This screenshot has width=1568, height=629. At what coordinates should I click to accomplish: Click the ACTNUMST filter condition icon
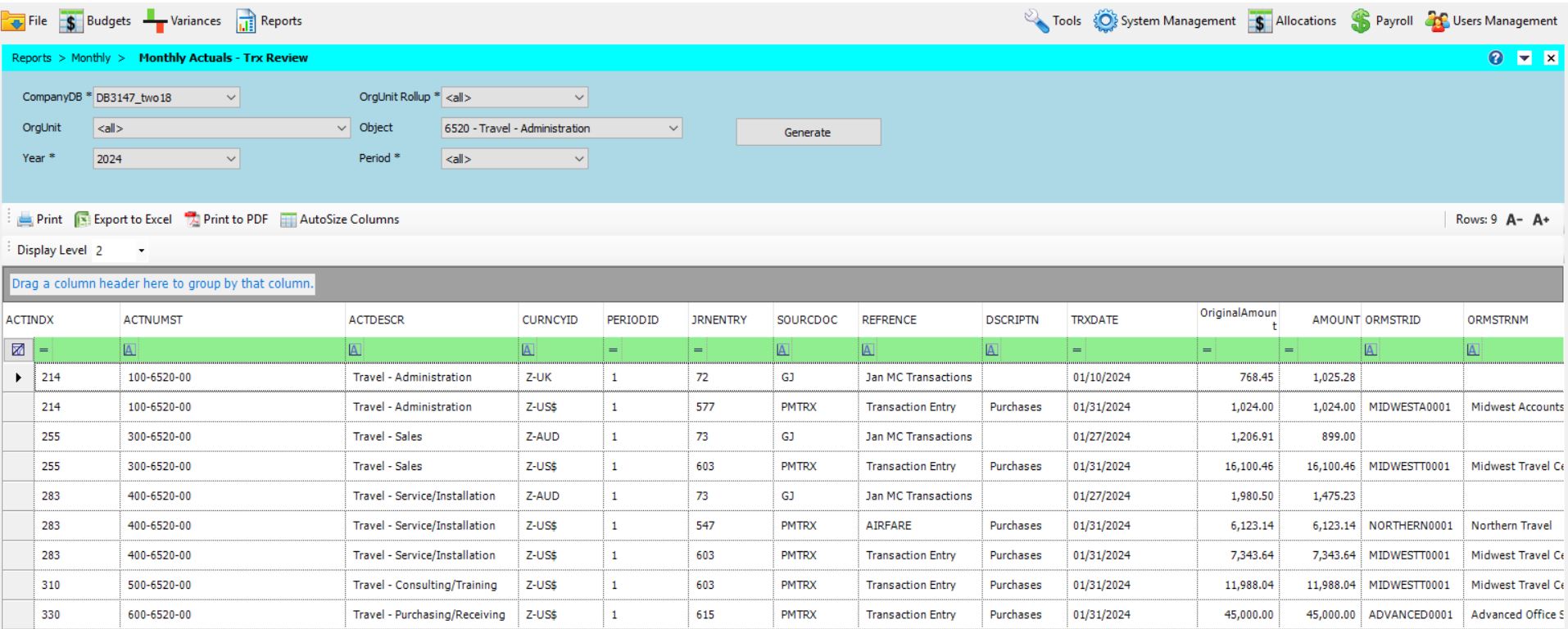[x=129, y=350]
